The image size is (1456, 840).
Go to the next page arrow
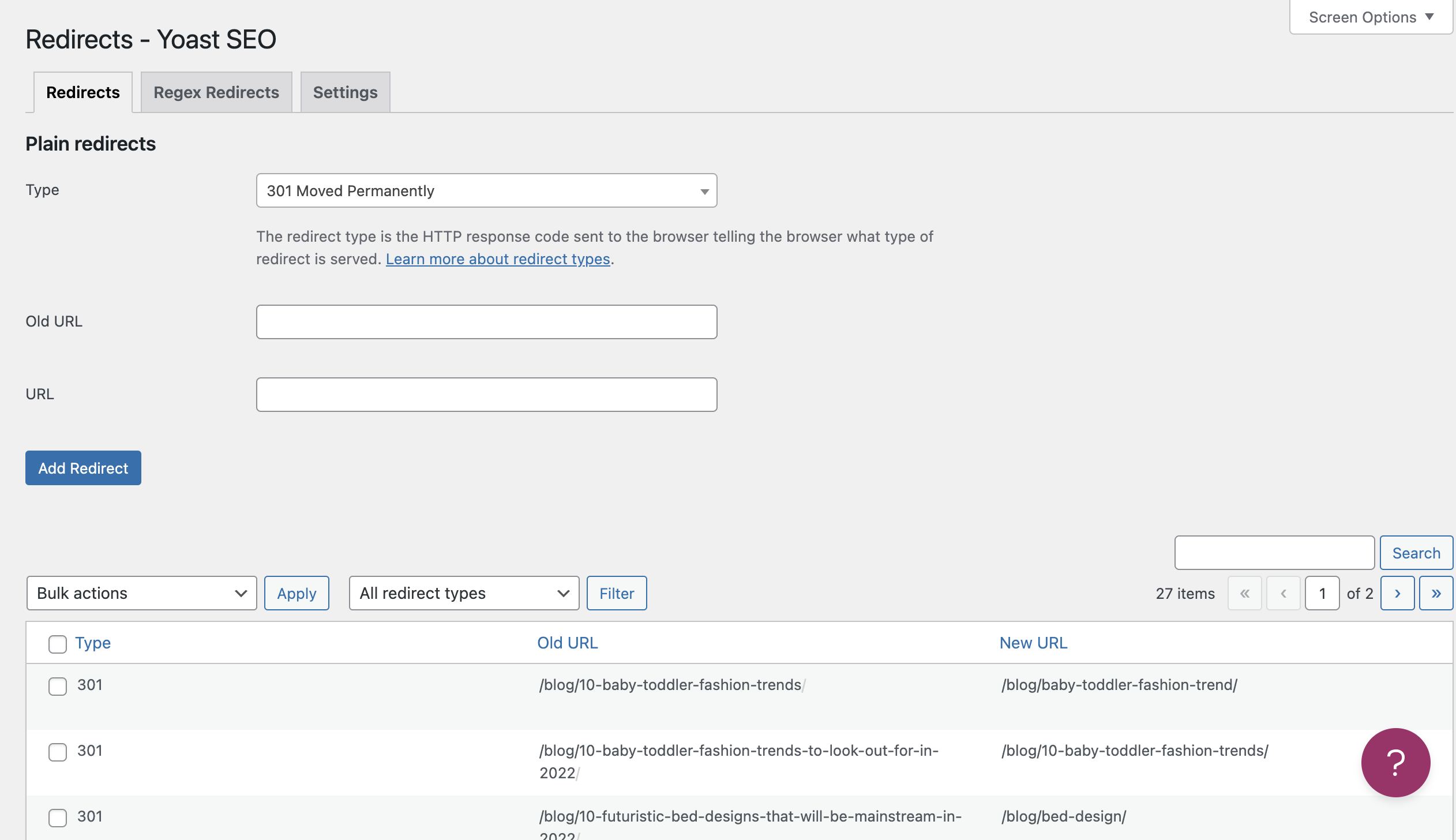coord(1397,593)
